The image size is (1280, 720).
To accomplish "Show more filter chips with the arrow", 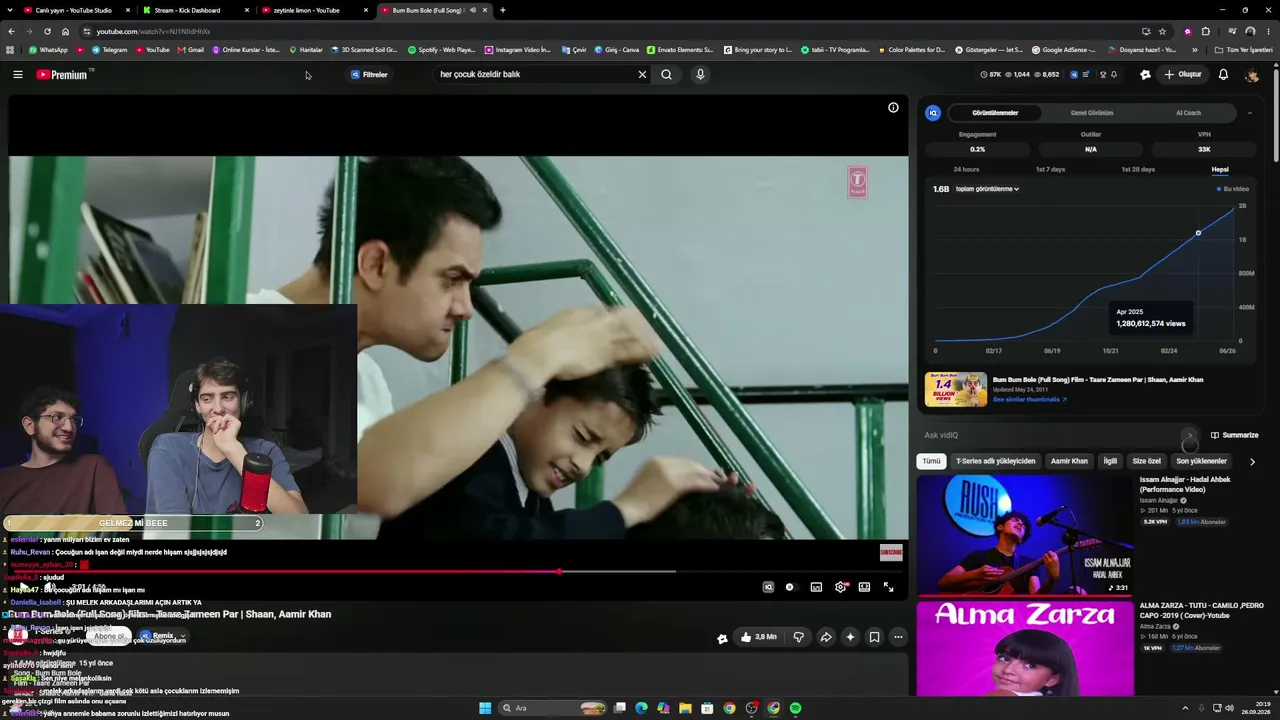I will coord(1252,461).
